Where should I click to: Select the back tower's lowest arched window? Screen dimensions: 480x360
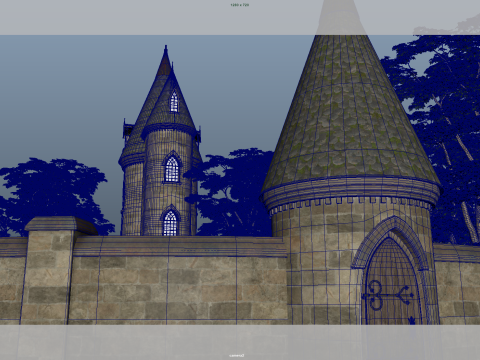click(x=170, y=223)
